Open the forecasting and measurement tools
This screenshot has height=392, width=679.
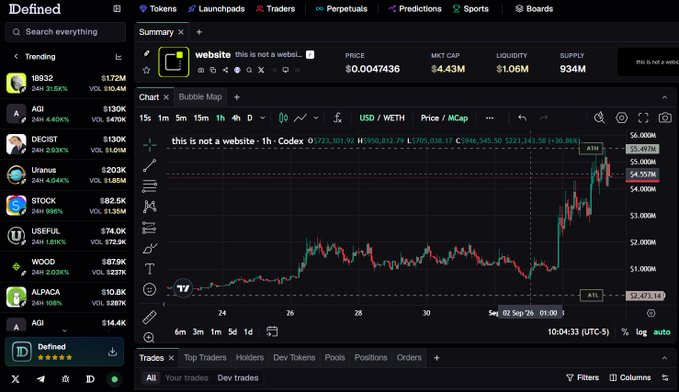tap(149, 227)
